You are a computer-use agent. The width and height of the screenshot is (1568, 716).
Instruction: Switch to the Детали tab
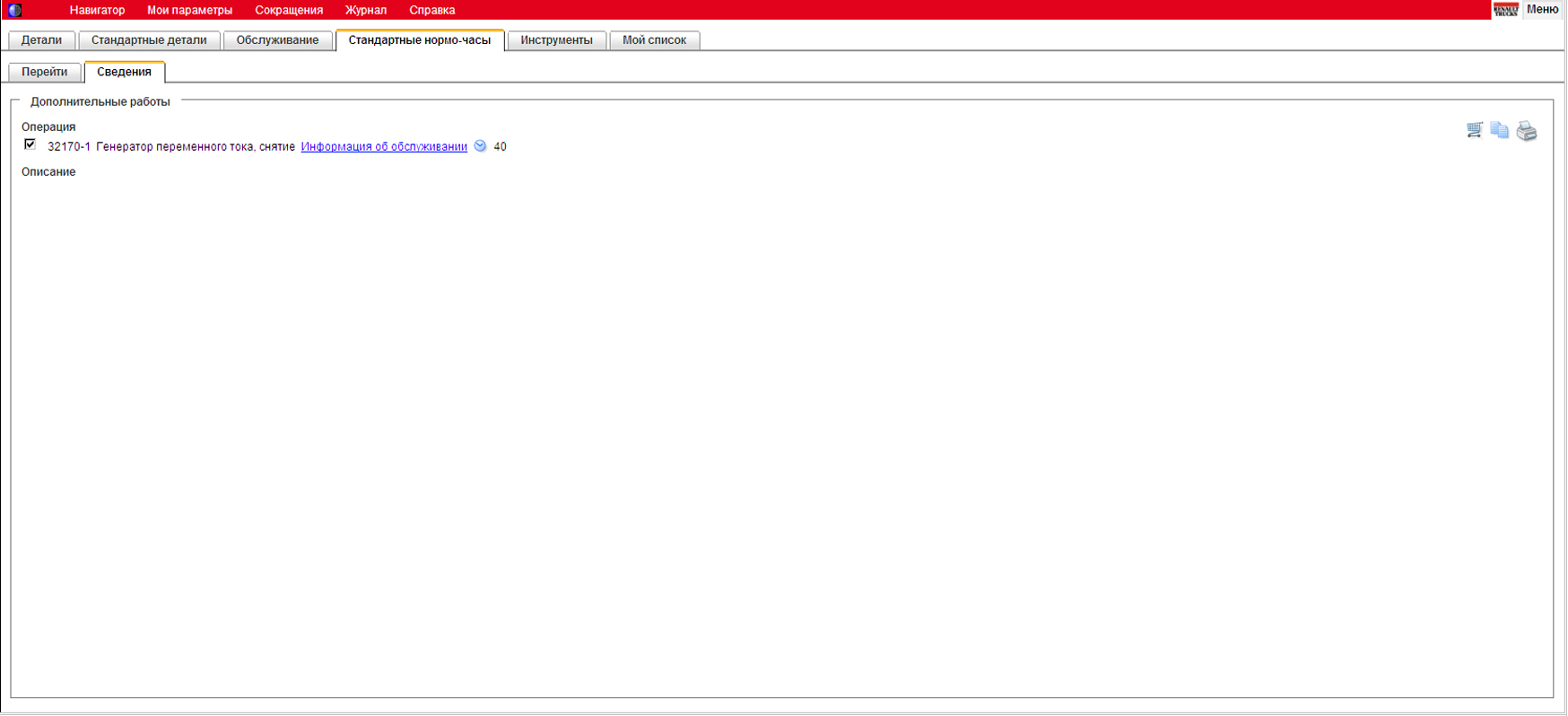[x=41, y=40]
